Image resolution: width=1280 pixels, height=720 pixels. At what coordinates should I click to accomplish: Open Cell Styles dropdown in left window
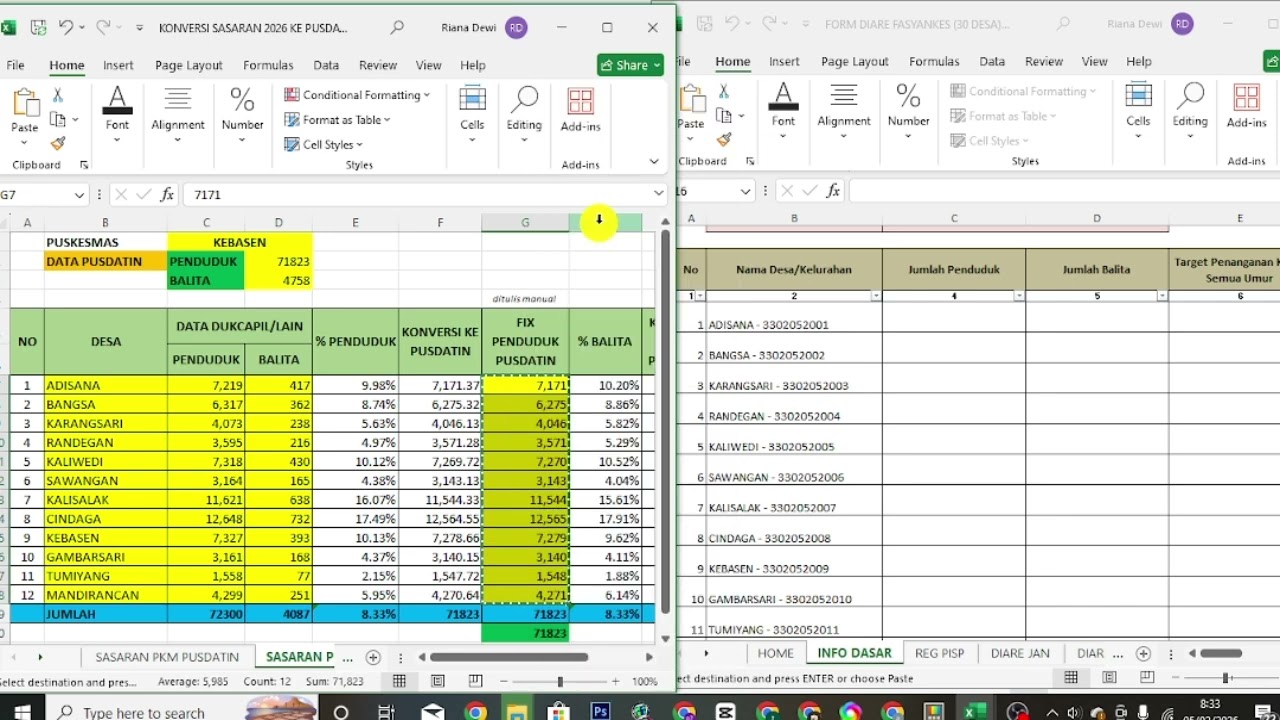pos(324,145)
